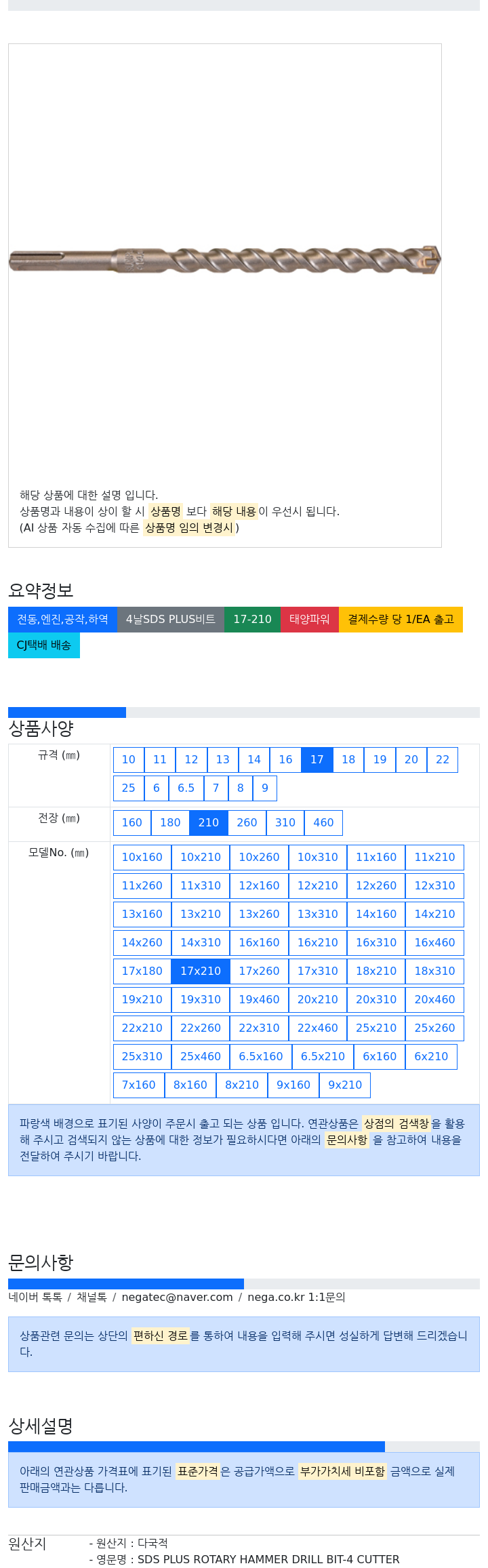488x1568 pixels.
Task: Open model 25x460 option
Action: pyautogui.click(x=201, y=1057)
